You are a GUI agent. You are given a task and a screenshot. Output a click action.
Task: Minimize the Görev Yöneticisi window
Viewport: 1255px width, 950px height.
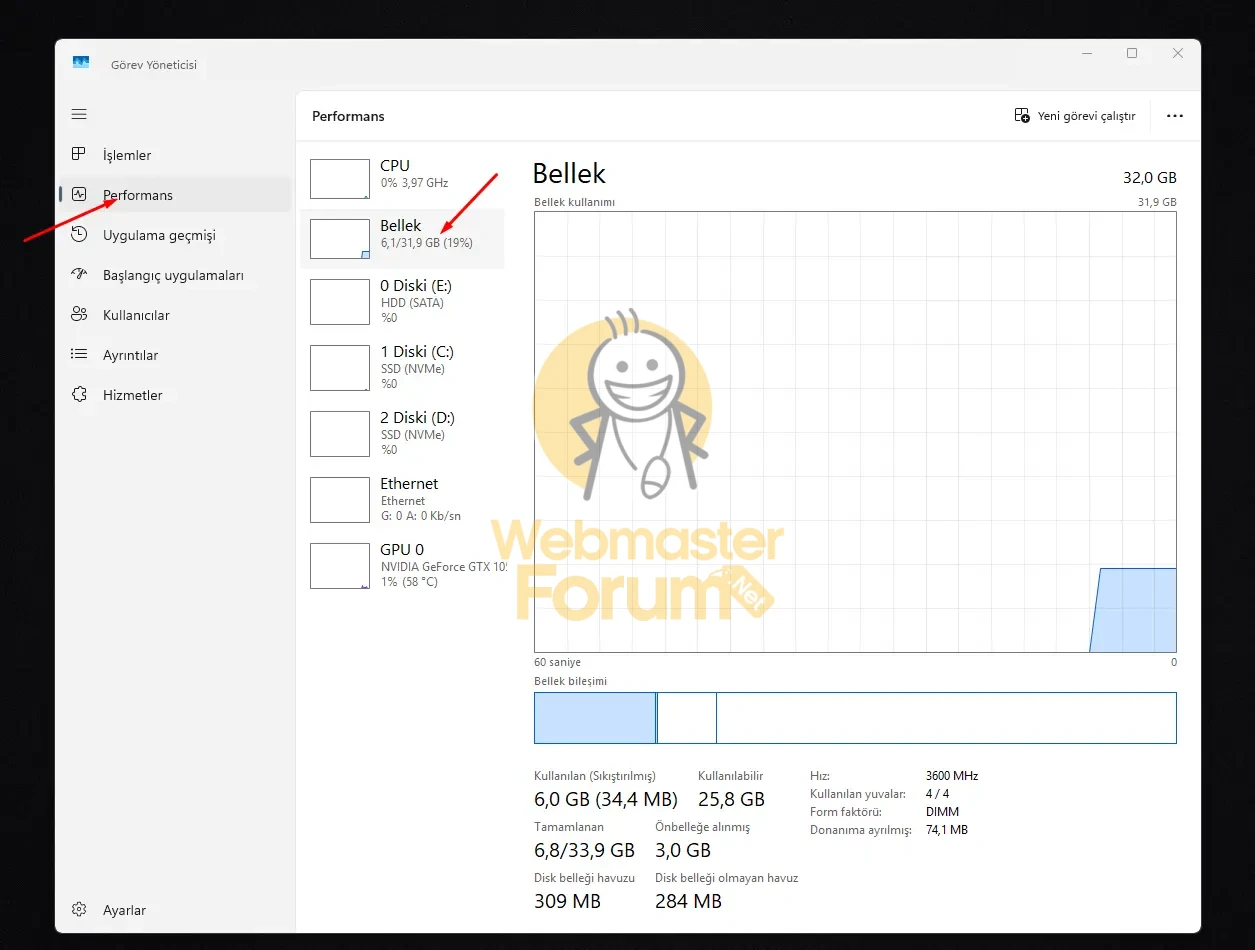[1086, 53]
